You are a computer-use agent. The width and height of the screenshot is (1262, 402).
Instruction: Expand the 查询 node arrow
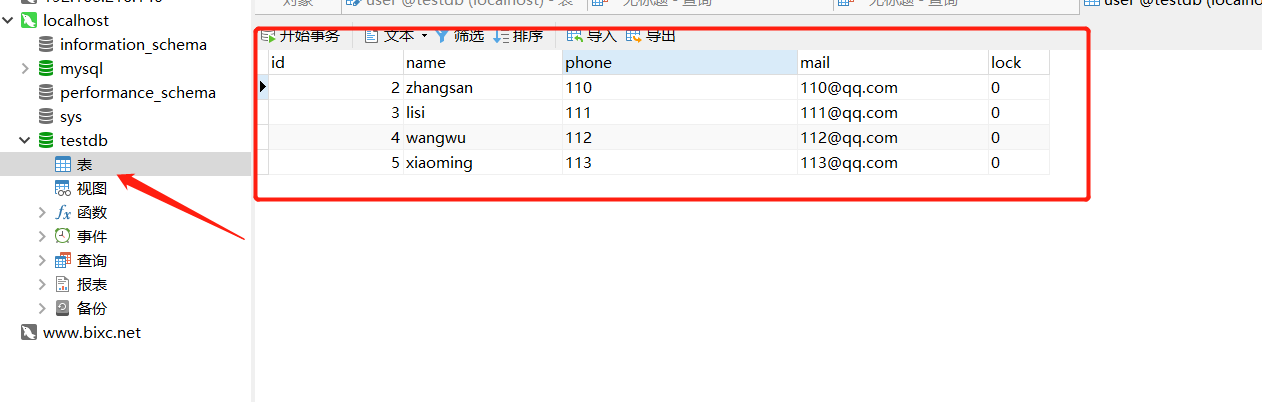coord(42,260)
